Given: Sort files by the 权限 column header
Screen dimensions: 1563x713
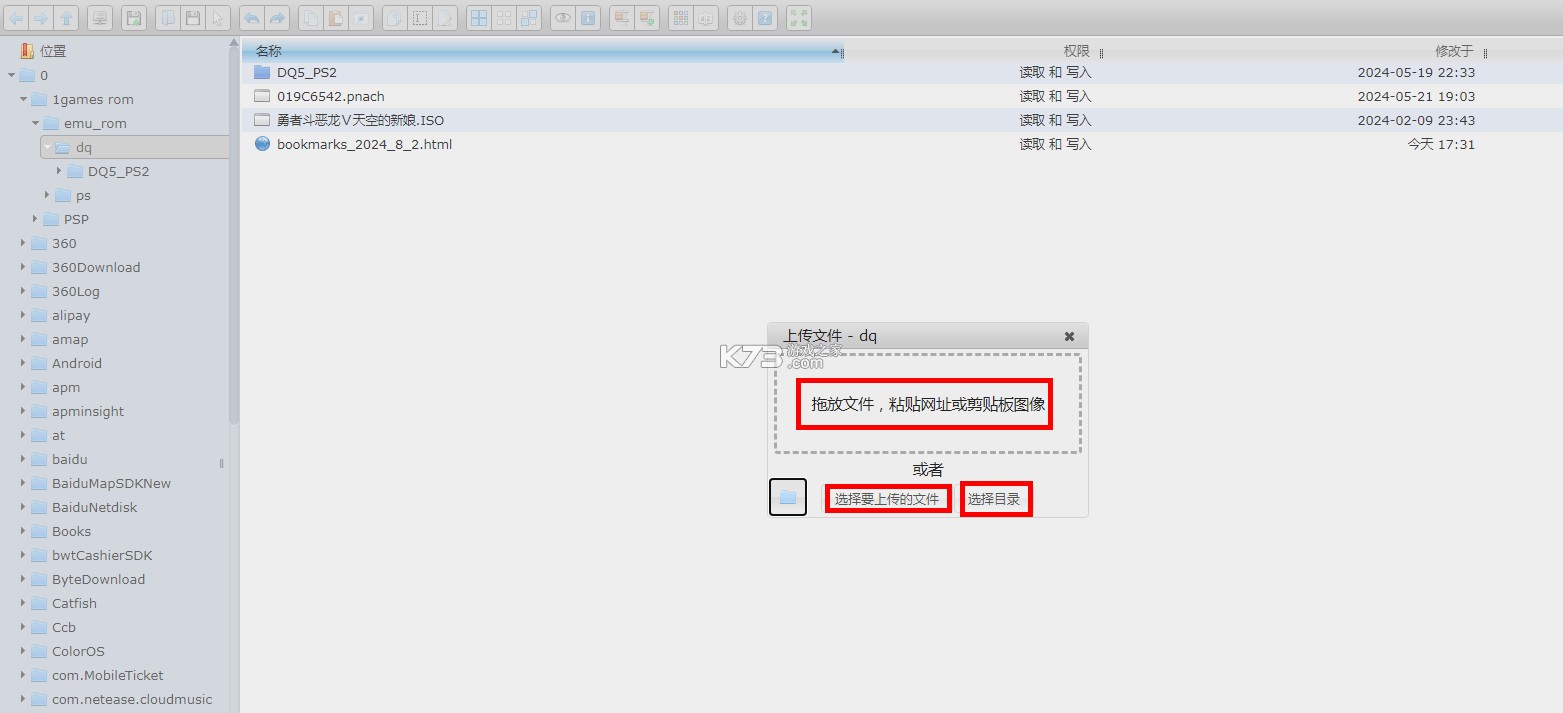Looking at the screenshot, I should (1075, 50).
